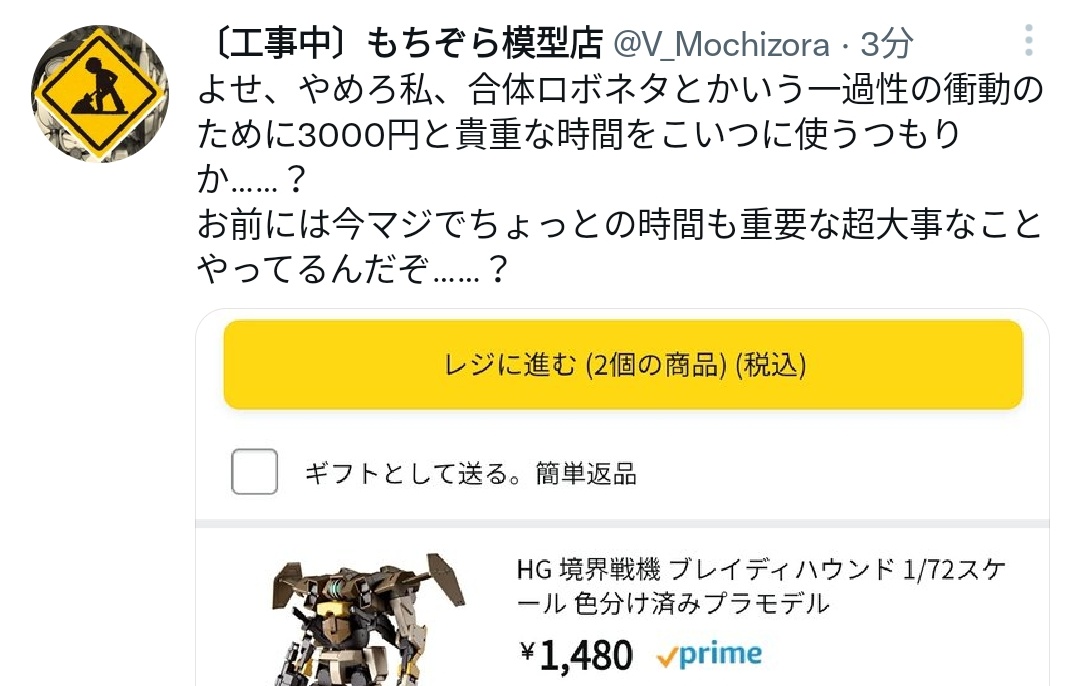Click the もちぞら模型店 display name
Viewport: 1080px width, 686px height.
[484, 43]
